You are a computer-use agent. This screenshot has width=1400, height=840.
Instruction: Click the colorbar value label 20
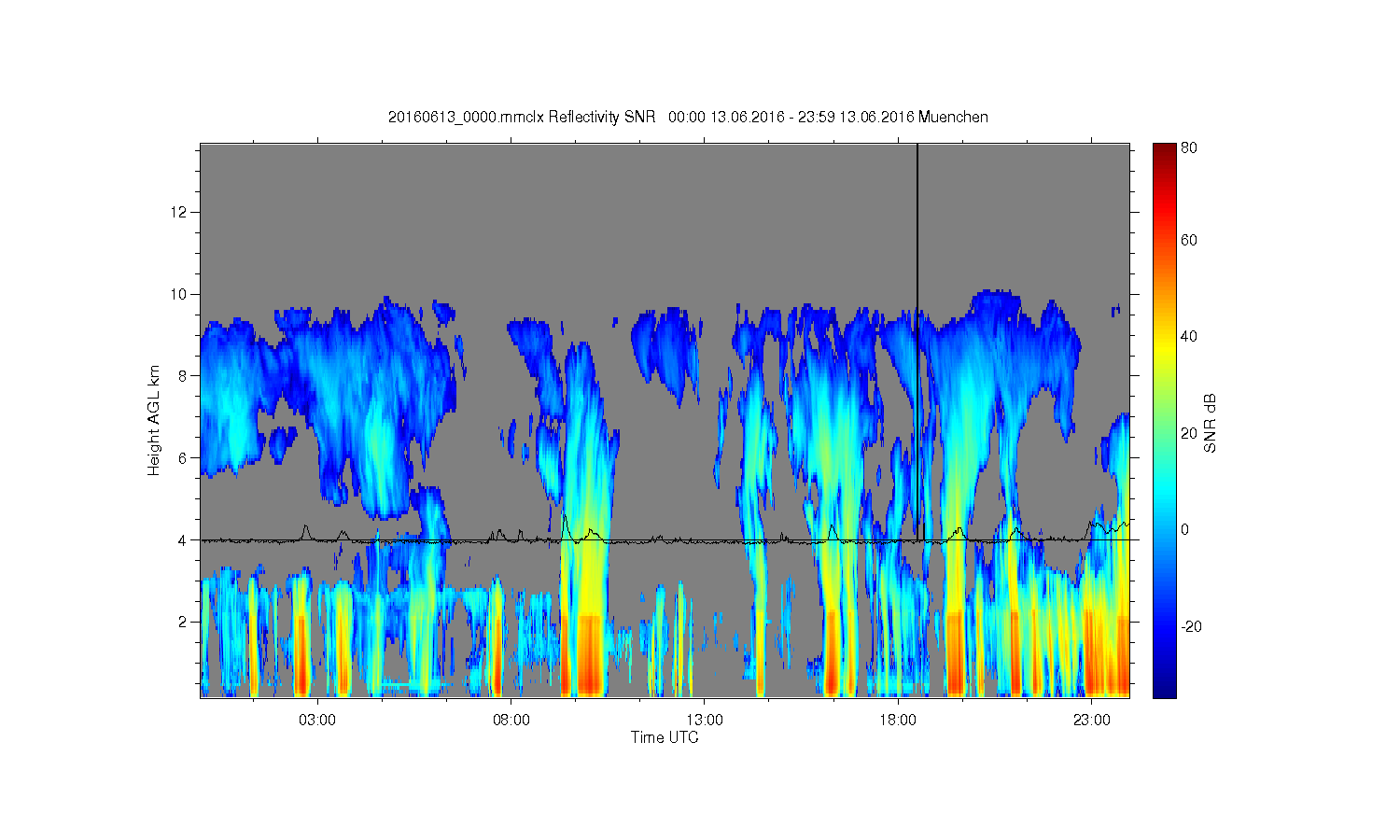click(x=1189, y=433)
